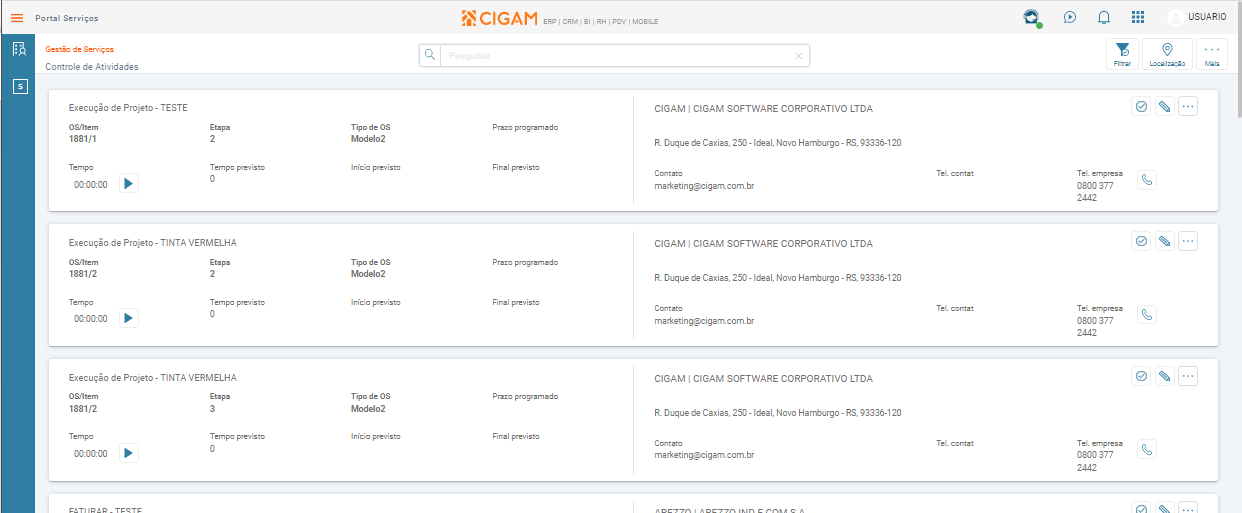Click OS/Item value 1881/1

[x=83, y=139]
